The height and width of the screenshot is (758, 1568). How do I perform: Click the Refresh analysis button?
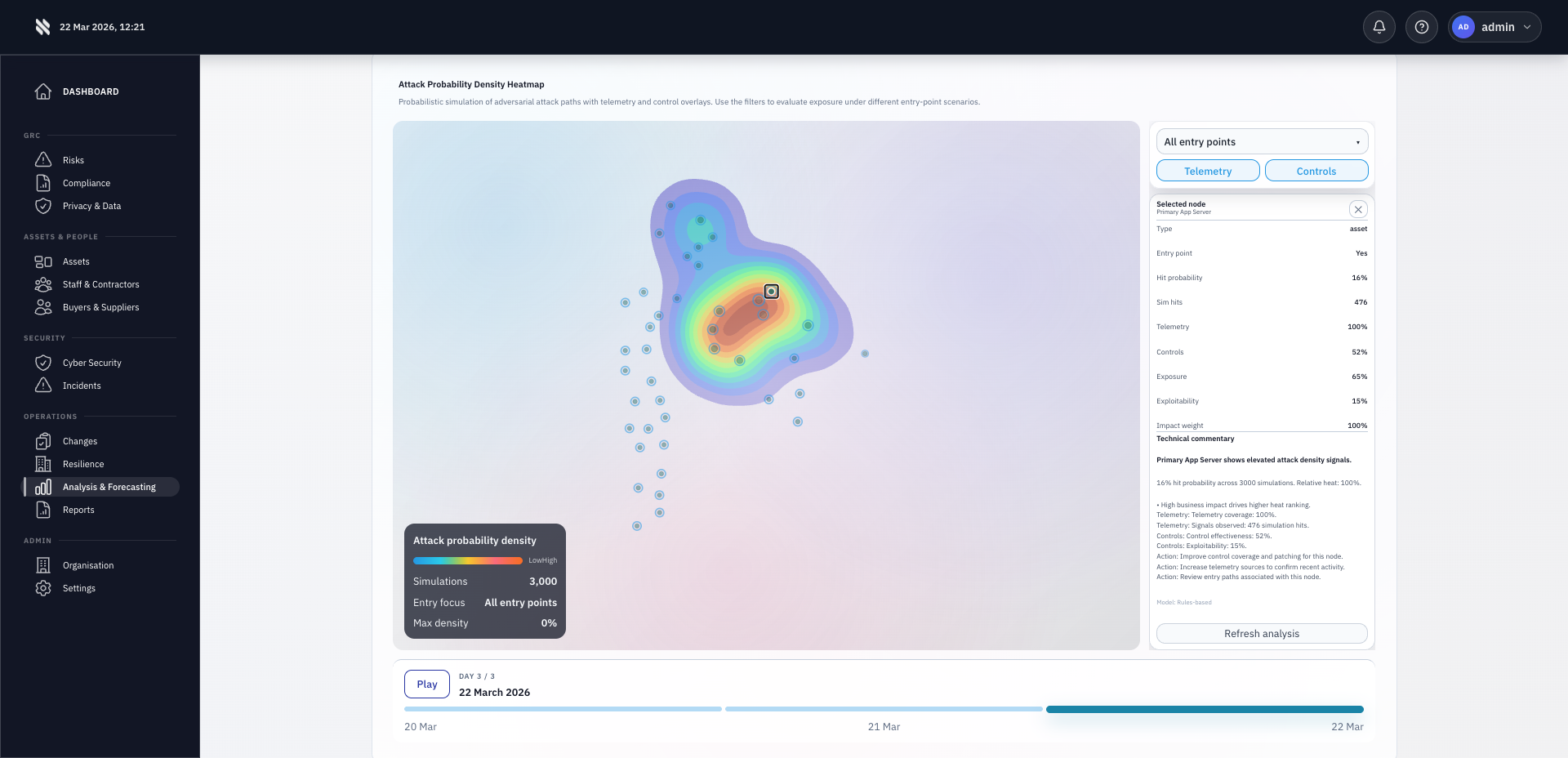click(x=1261, y=633)
